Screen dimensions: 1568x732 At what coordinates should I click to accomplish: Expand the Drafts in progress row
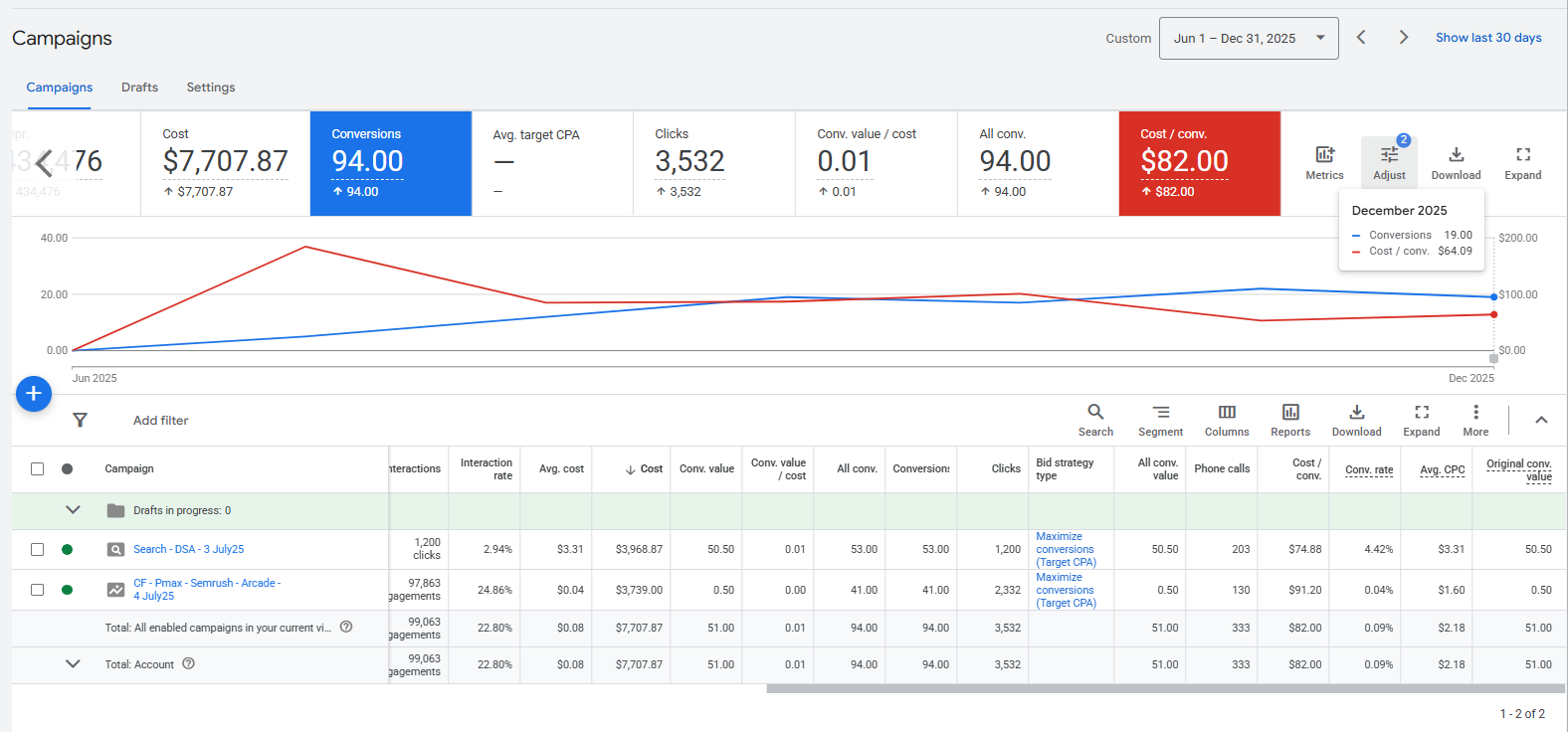(x=73, y=510)
